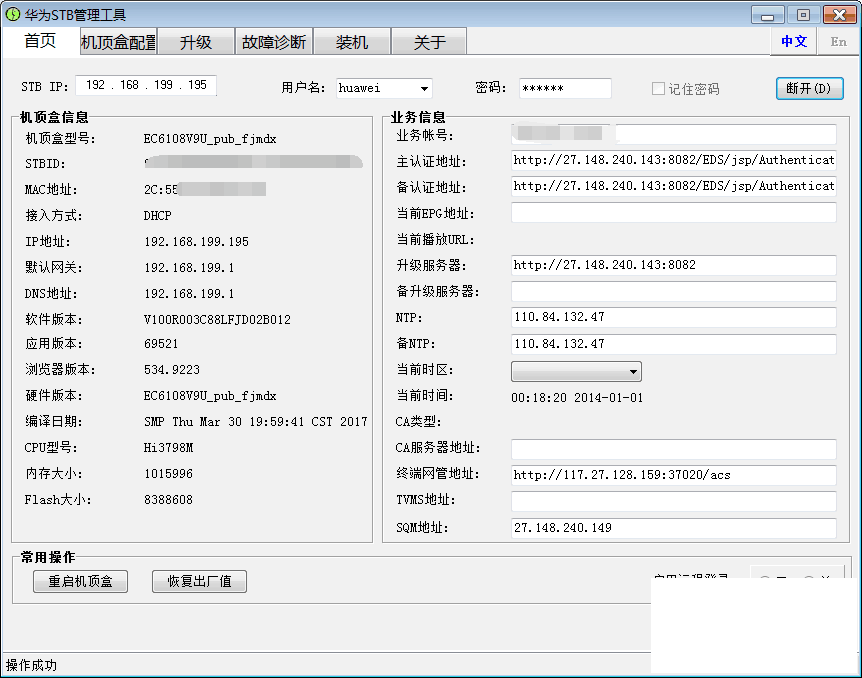Open the 机顶盒配置 tab
862x678 pixels.
(119, 42)
